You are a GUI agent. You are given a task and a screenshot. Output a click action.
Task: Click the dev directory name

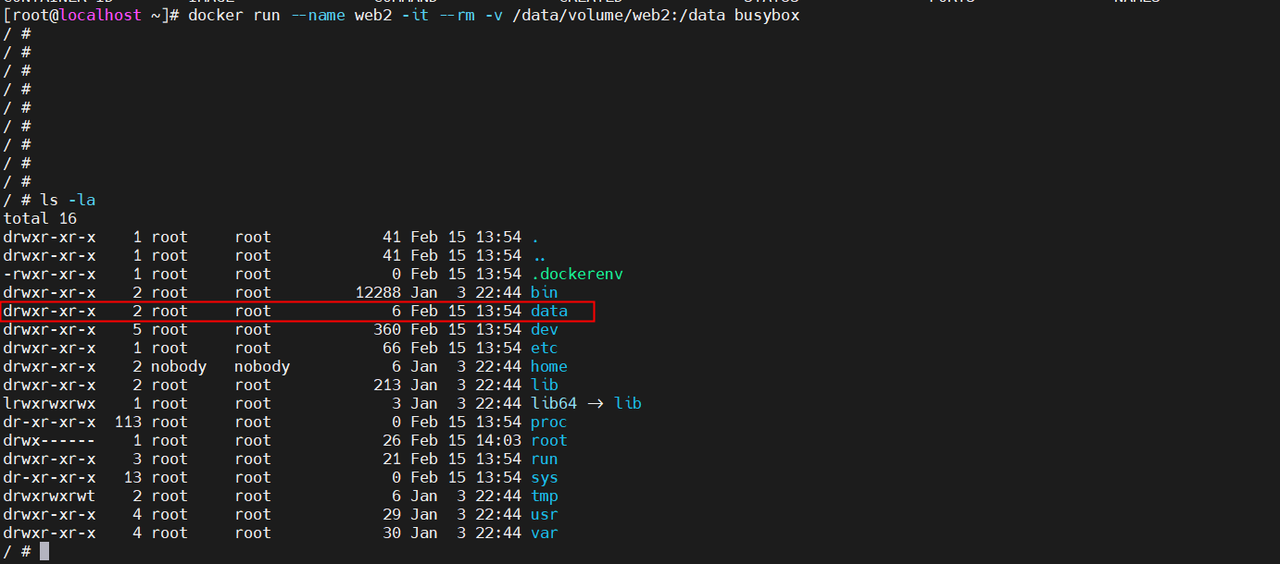coord(544,330)
